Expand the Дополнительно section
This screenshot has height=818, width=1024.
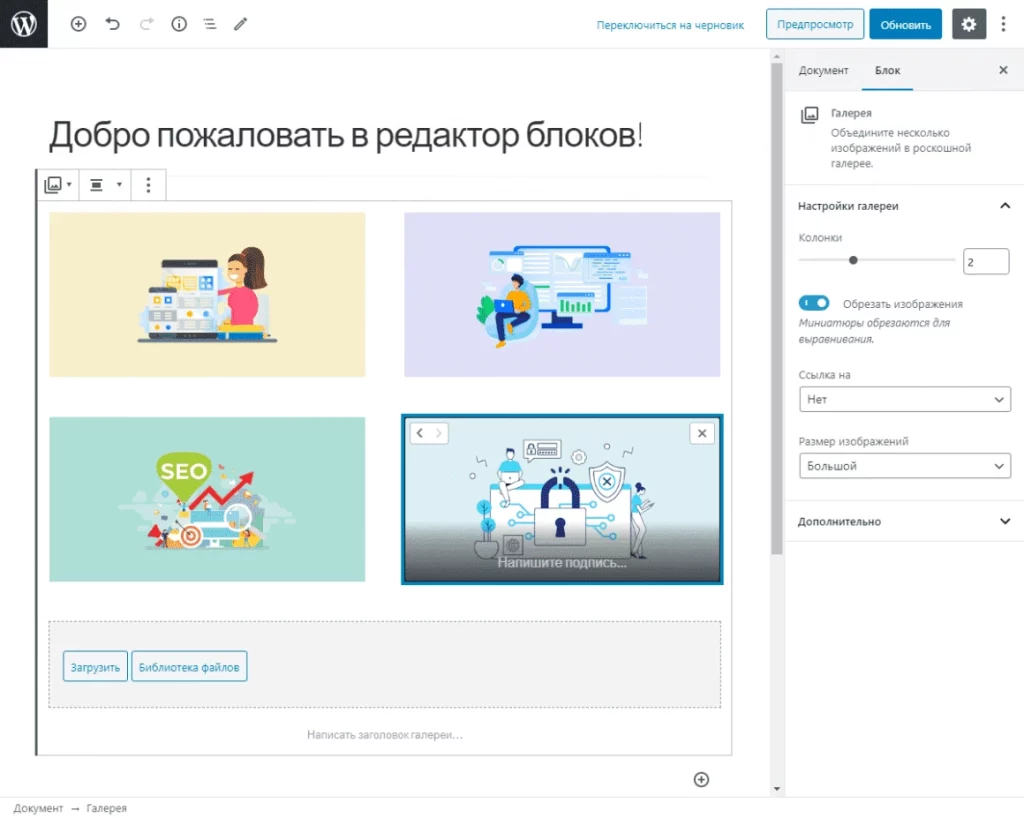pos(903,521)
